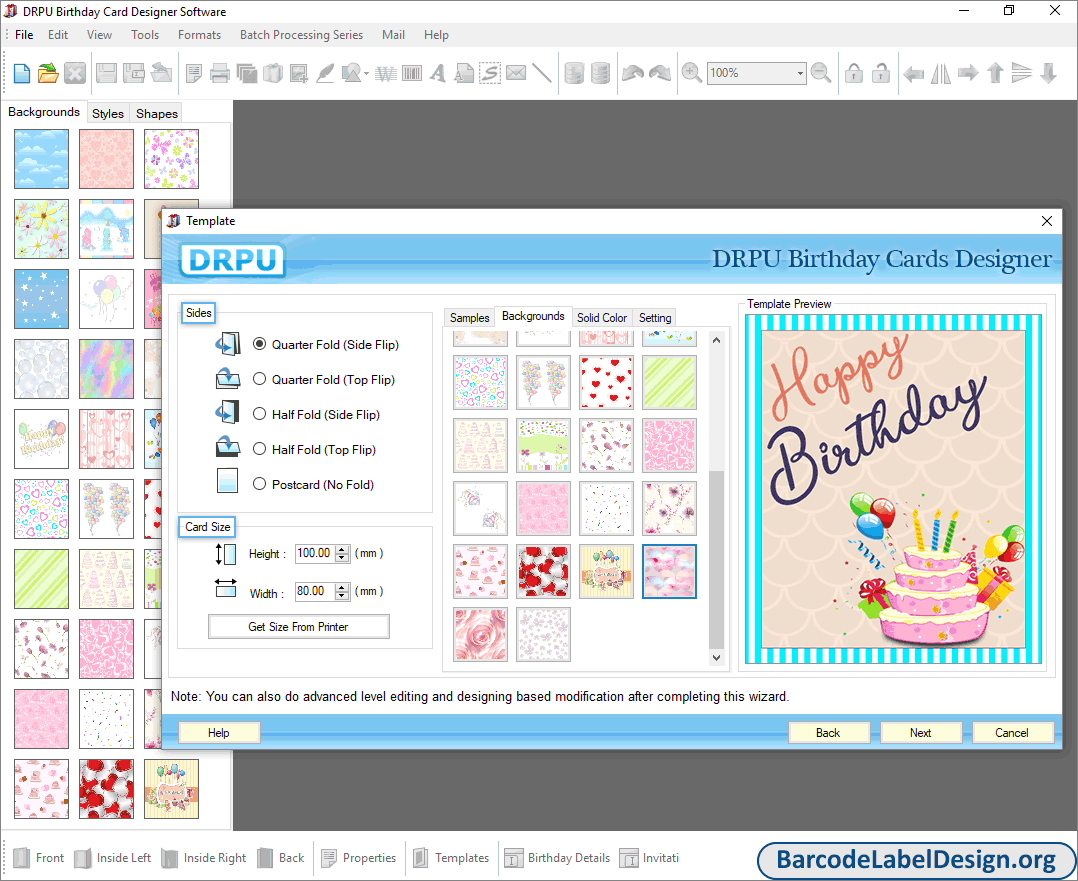Open an existing file with folder icon
The width and height of the screenshot is (1078, 881).
(x=48, y=73)
